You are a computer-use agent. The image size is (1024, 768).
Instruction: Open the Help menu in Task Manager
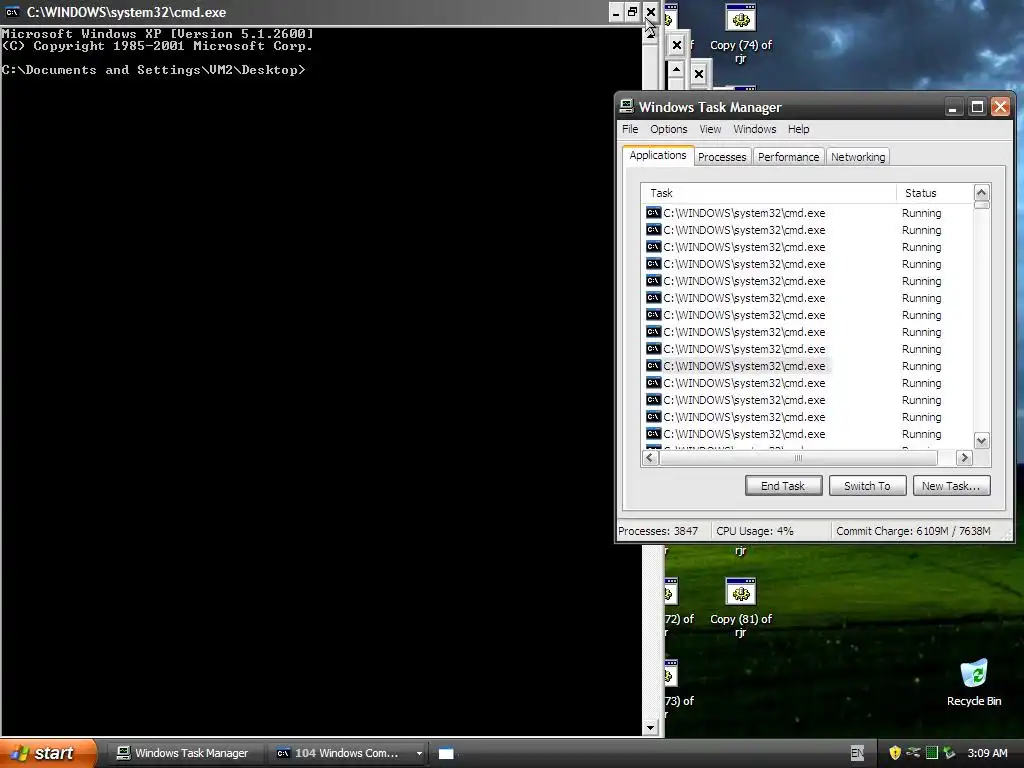click(x=798, y=129)
